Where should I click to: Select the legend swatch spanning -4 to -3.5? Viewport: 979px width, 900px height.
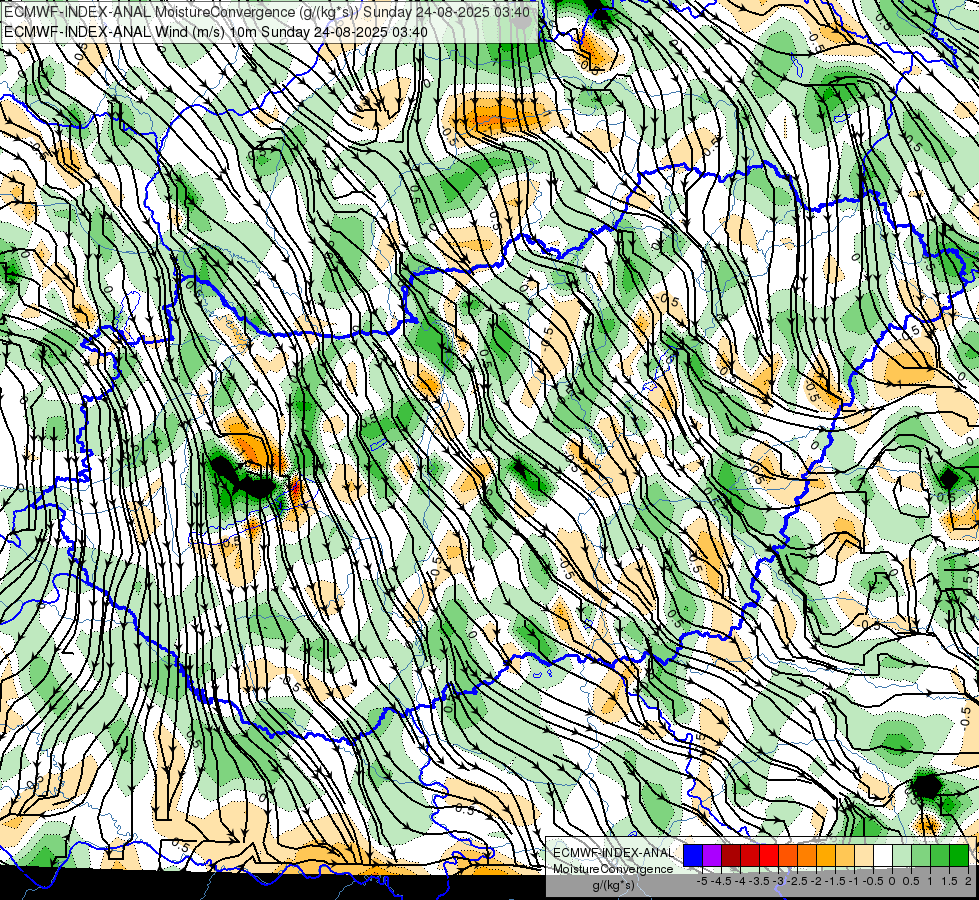(x=750, y=855)
